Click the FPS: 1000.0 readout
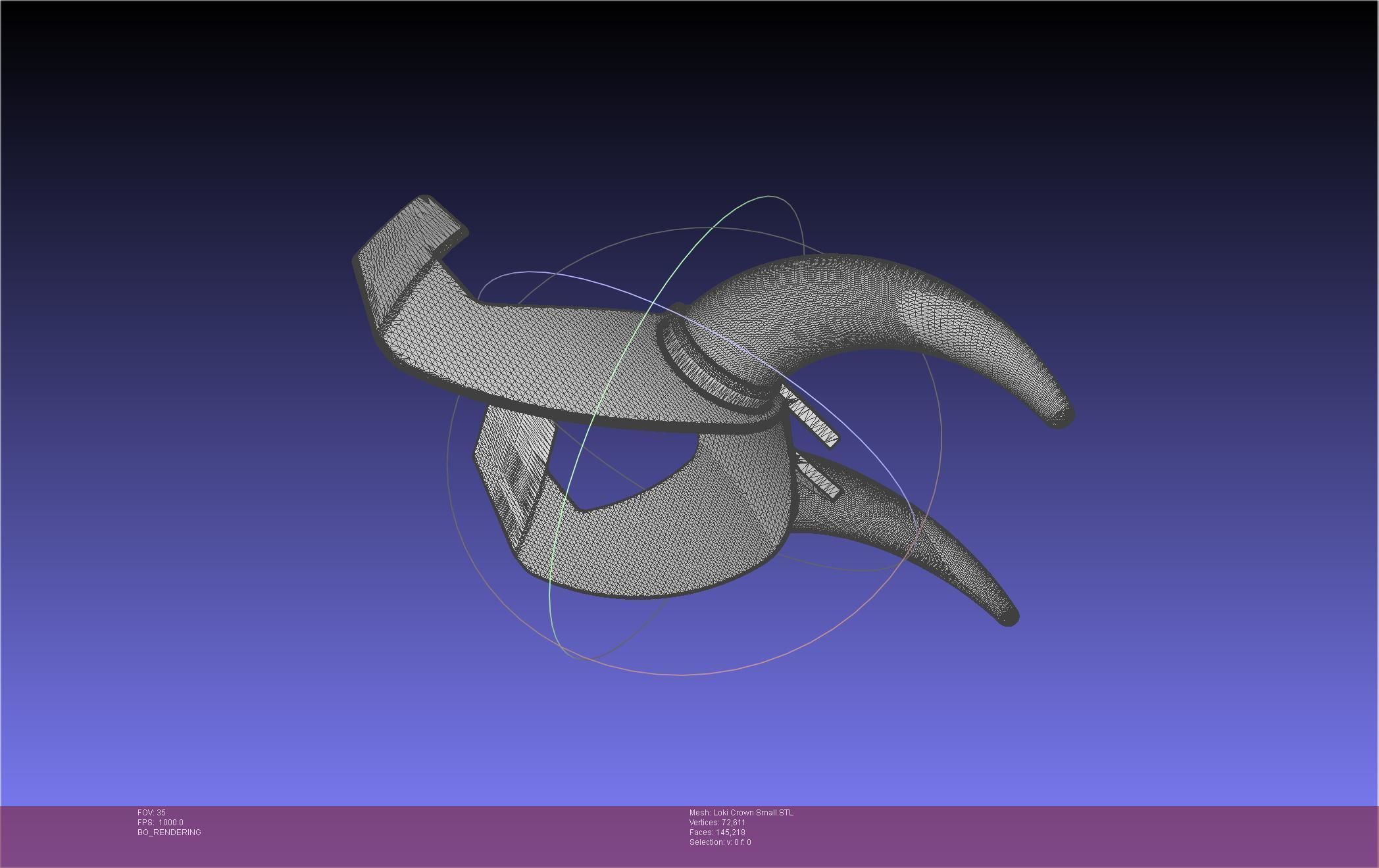This screenshot has height=868, width=1379. pos(161,823)
